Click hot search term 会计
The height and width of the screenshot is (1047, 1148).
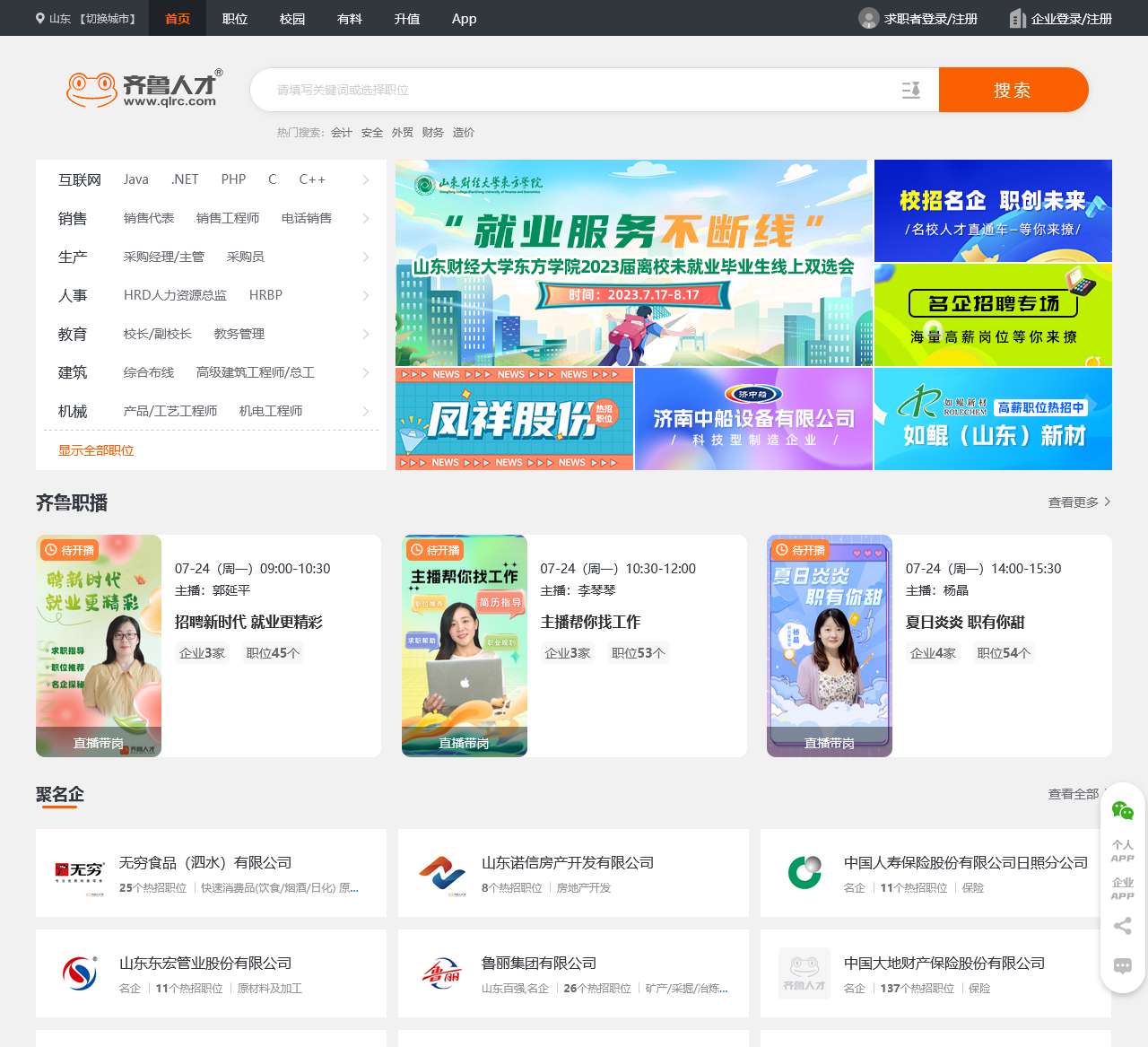tap(342, 133)
